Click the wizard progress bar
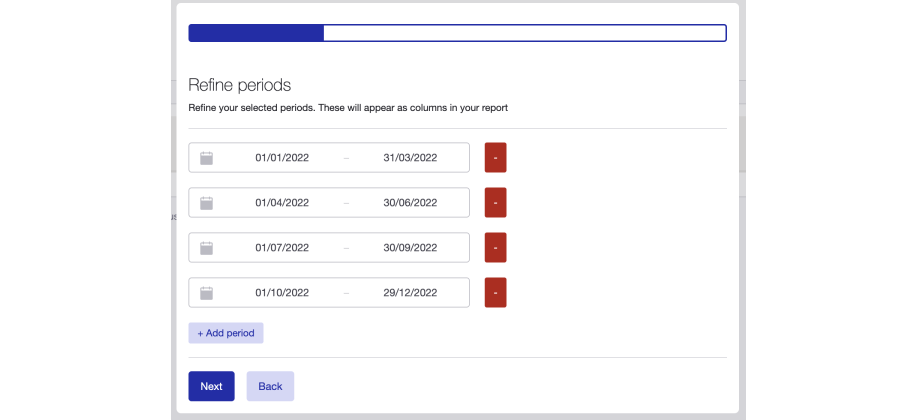The image size is (917, 420). coord(457,33)
